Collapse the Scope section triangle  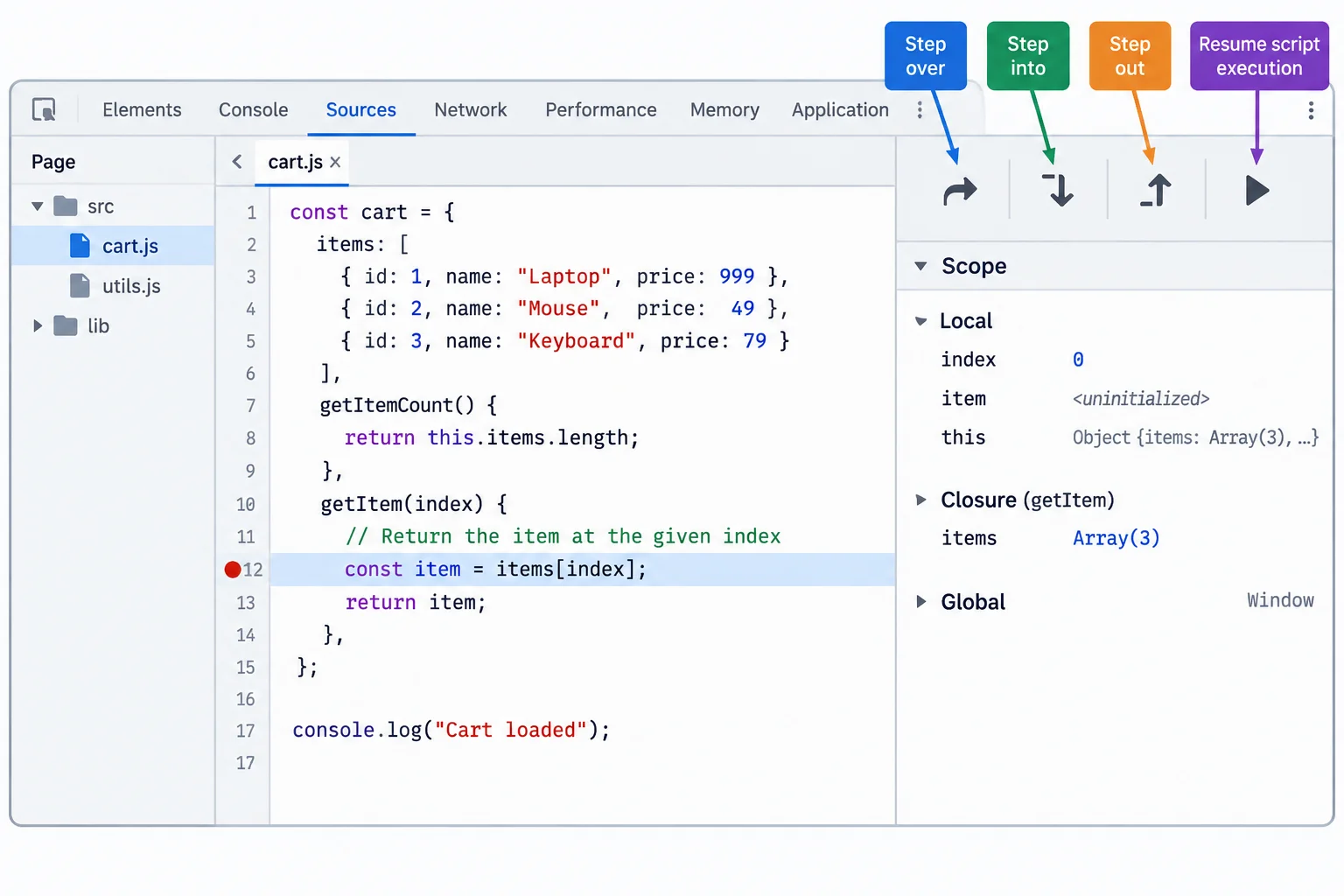(920, 266)
